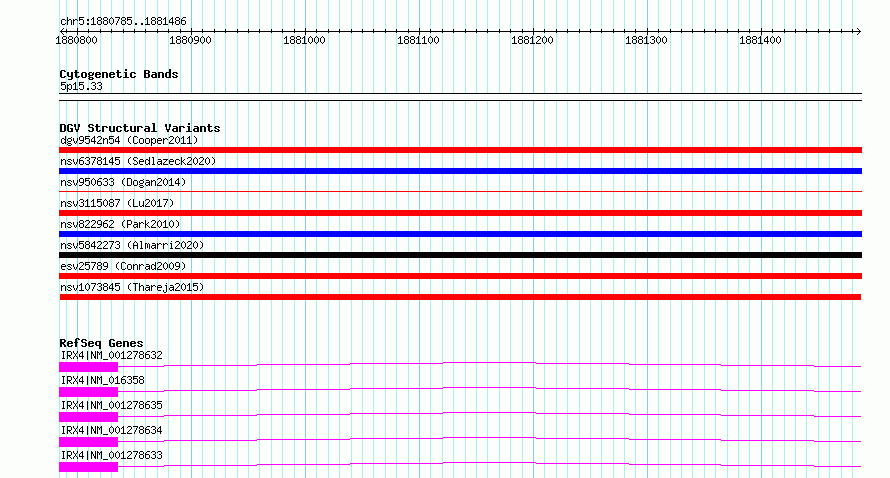Open variant nsv950633 (Dogan2014) label
The height and width of the screenshot is (478, 890).
coord(123,182)
